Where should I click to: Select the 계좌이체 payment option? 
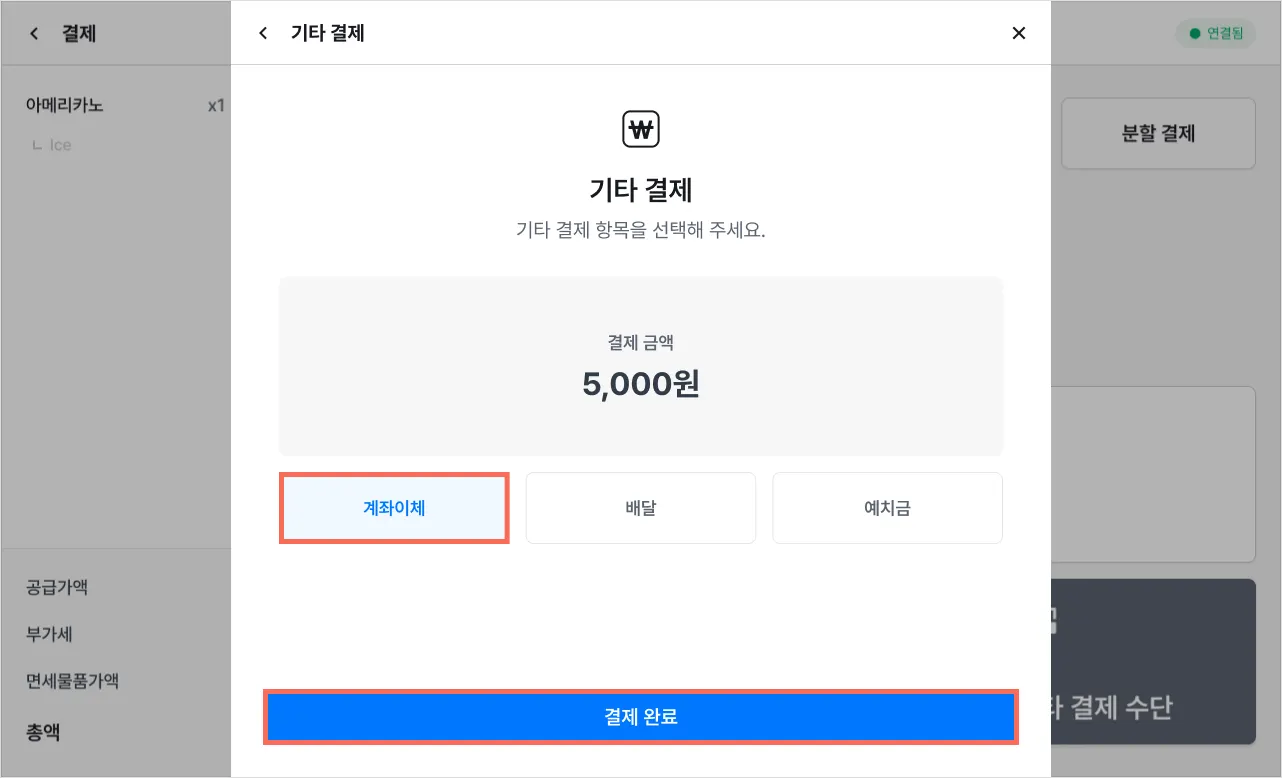tap(394, 508)
